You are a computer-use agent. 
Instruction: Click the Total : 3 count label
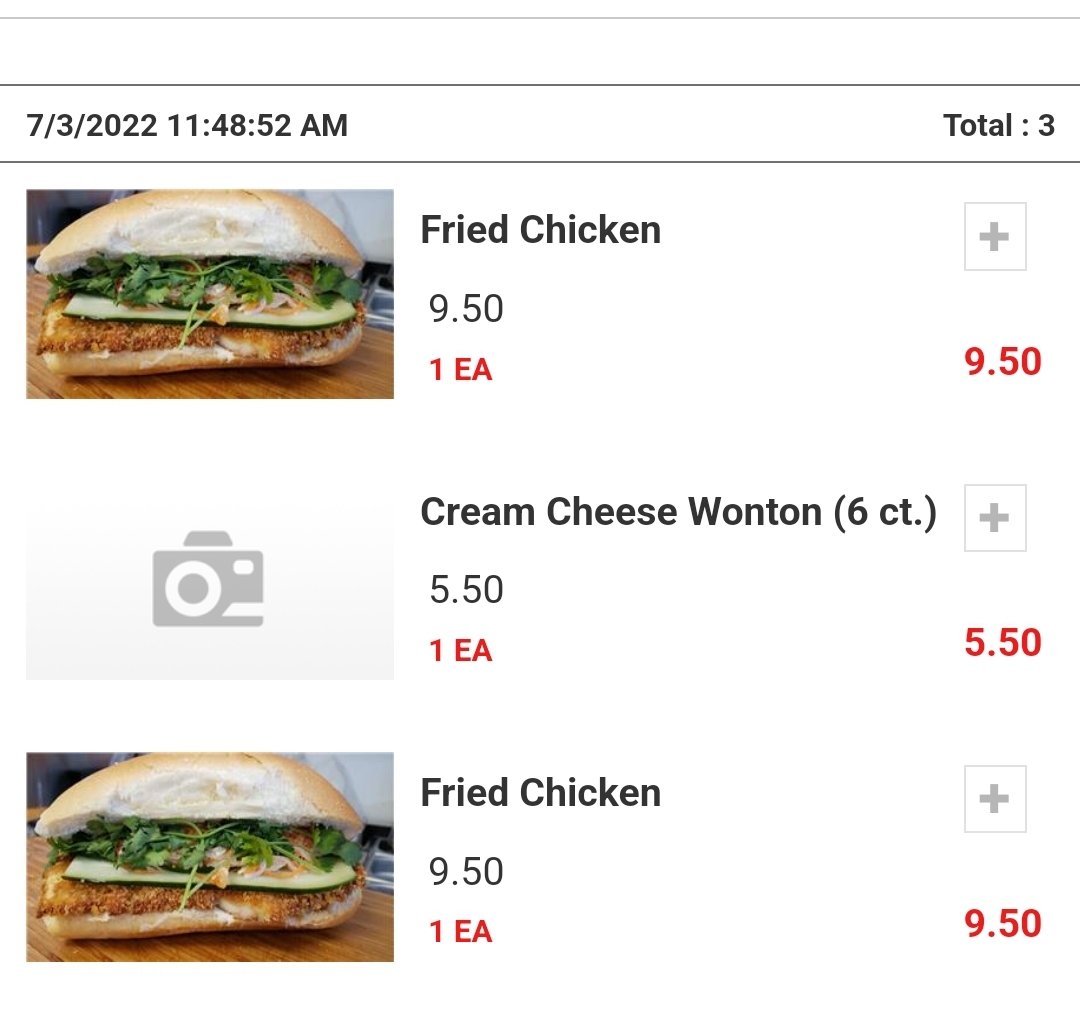[998, 126]
